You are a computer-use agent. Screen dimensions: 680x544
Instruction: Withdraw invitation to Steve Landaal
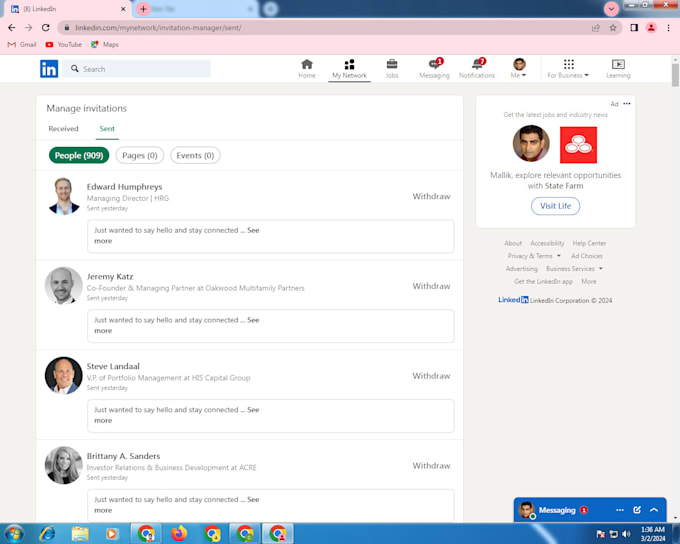431,376
